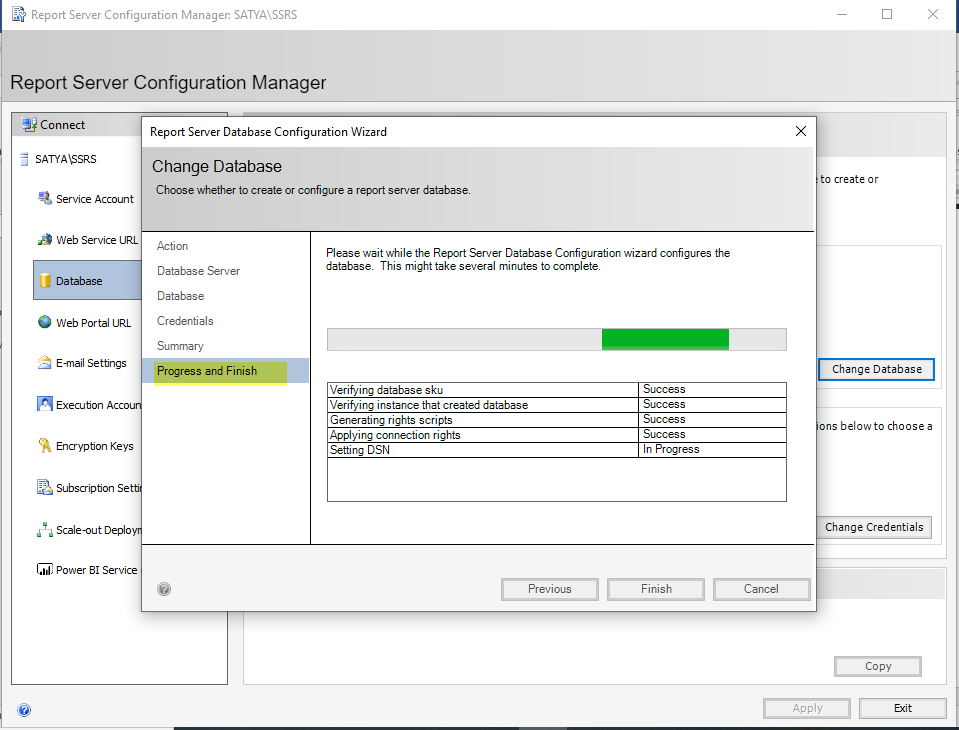Click the Web Portal URL globe icon
This screenshot has width=959, height=730.
(44, 322)
